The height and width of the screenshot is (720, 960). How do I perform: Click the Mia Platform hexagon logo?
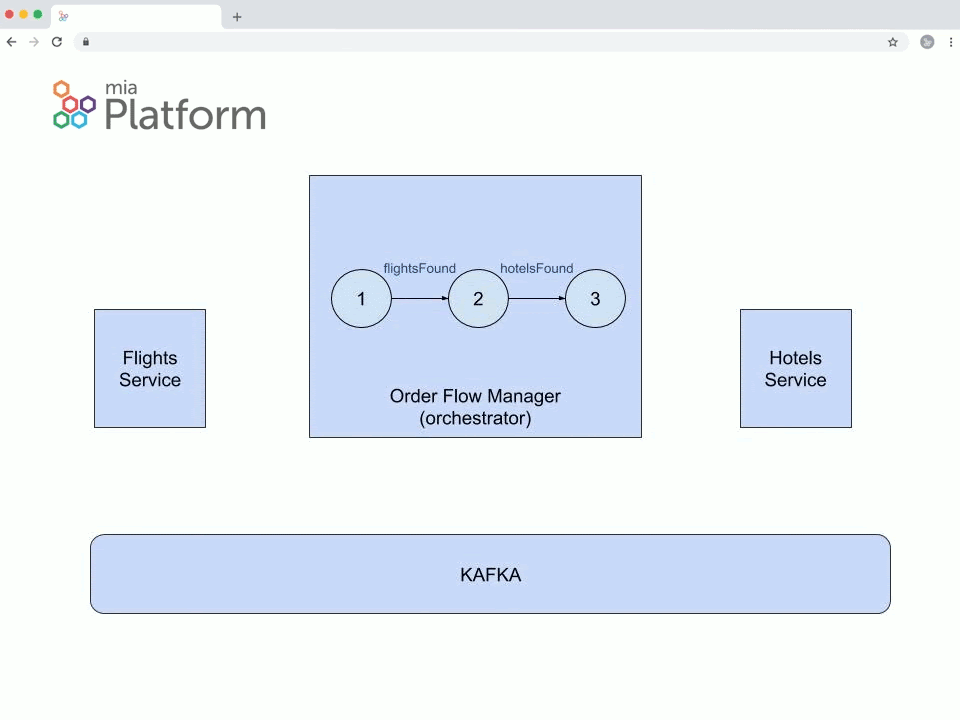tap(70, 105)
